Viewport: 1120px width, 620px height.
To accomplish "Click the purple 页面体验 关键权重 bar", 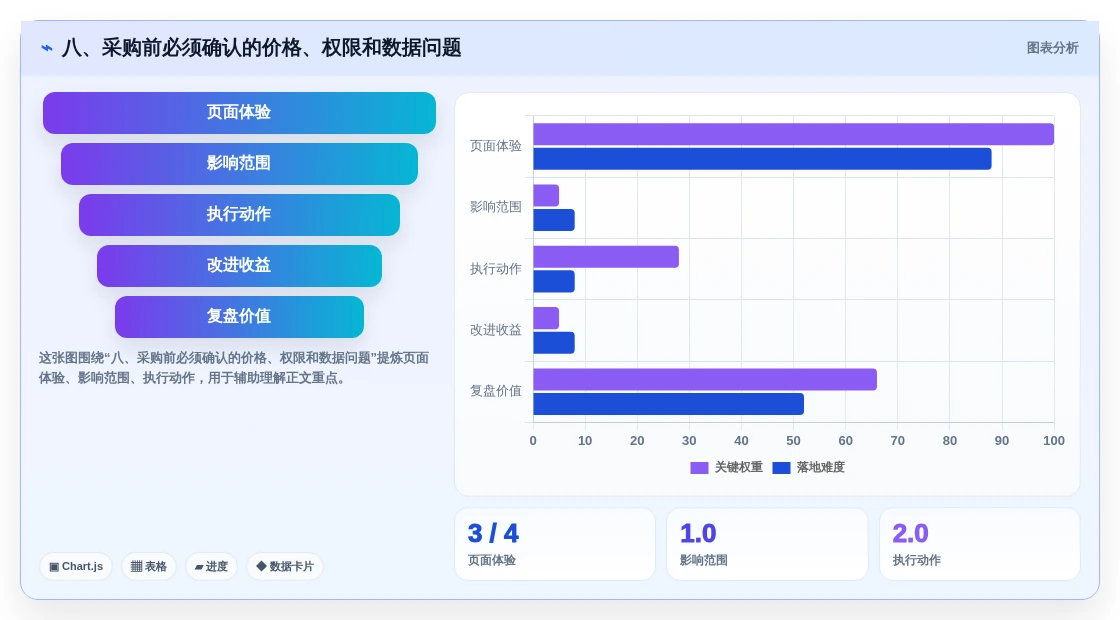I will (794, 134).
